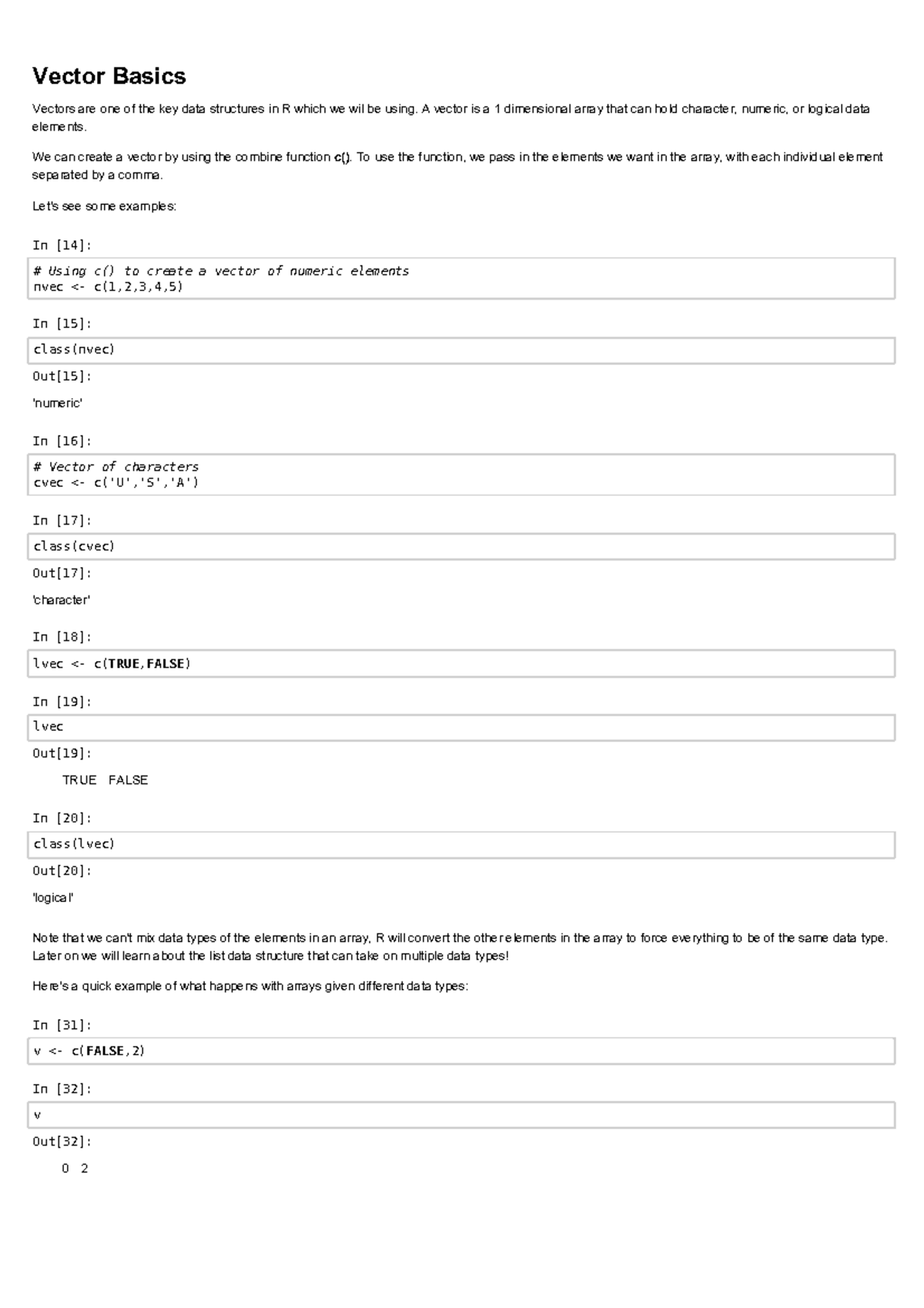Screen dimensions: 924x1308
Task: Click the lvec TRUE, FALSE assignment cell
Action: pos(460,663)
